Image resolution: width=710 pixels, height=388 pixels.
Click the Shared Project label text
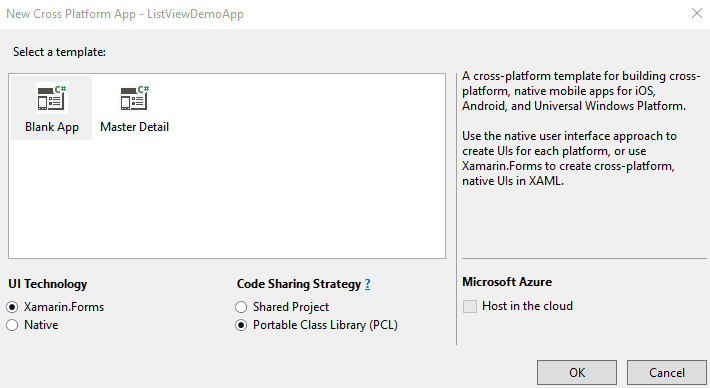291,307
